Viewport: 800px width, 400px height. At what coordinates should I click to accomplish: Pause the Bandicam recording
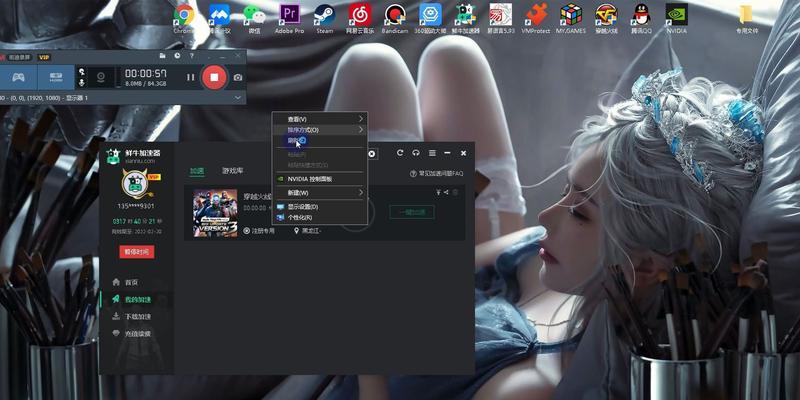click(x=190, y=78)
